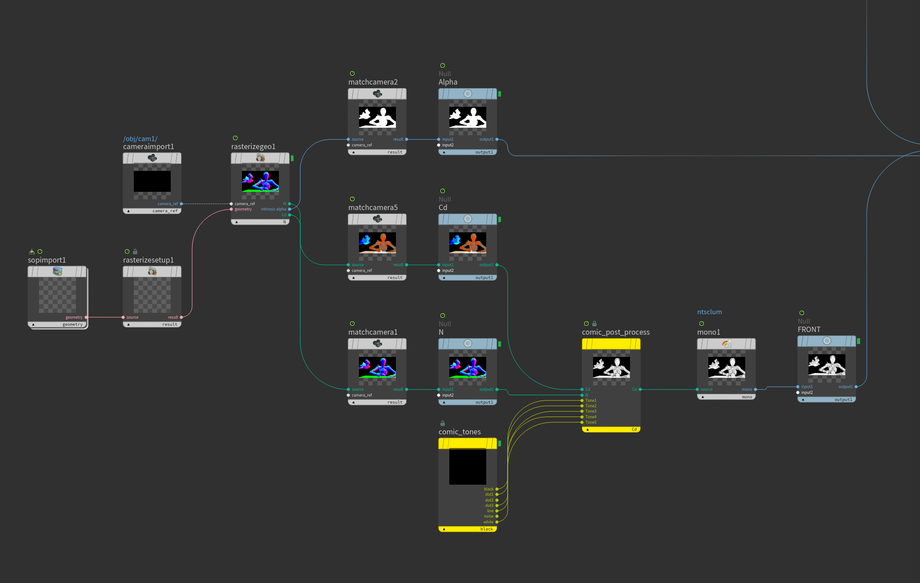
Task: Toggle the green display flag on rasterizegeo1
Action: tap(292, 158)
